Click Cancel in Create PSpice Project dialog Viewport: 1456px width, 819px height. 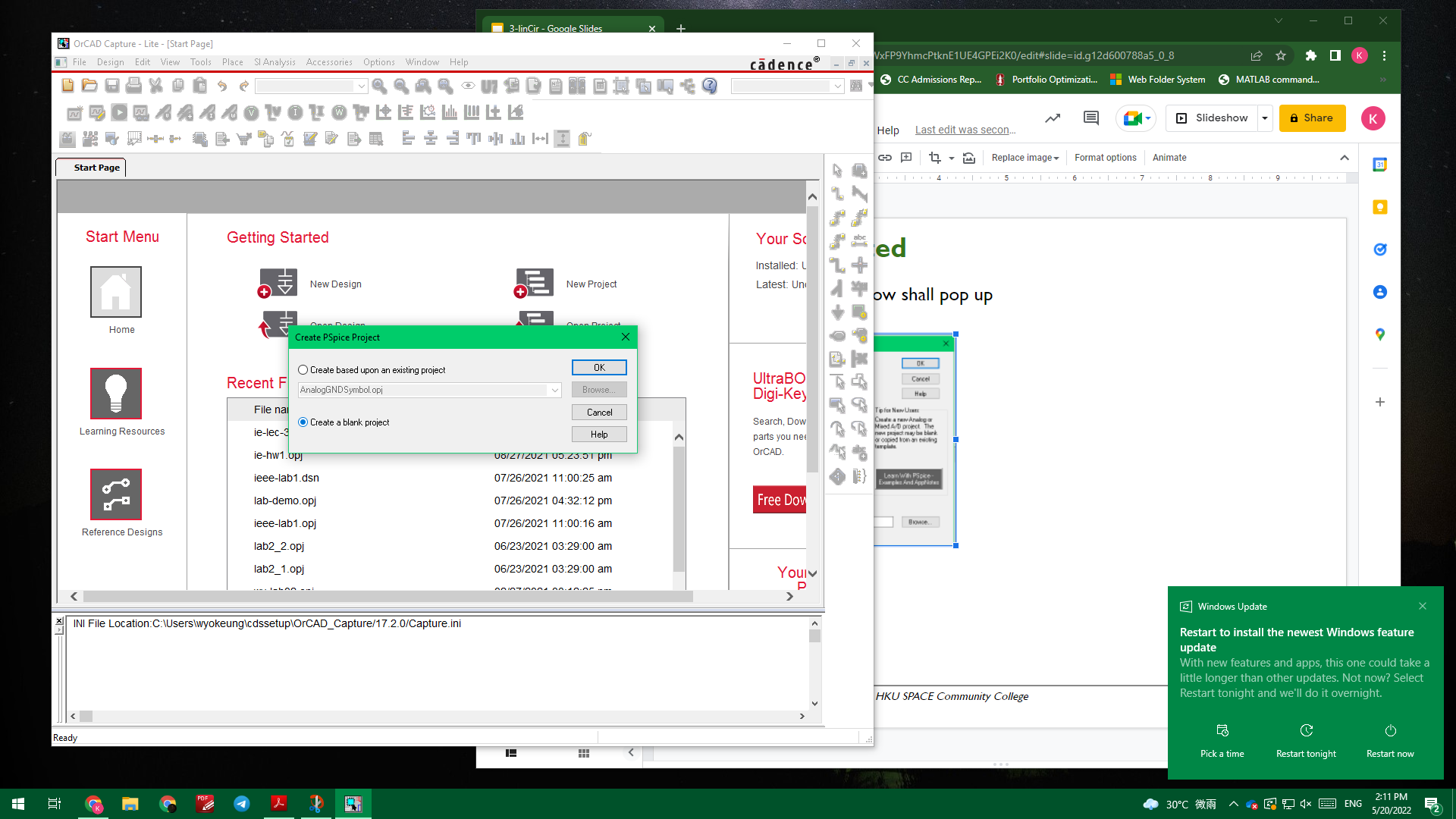(x=599, y=413)
